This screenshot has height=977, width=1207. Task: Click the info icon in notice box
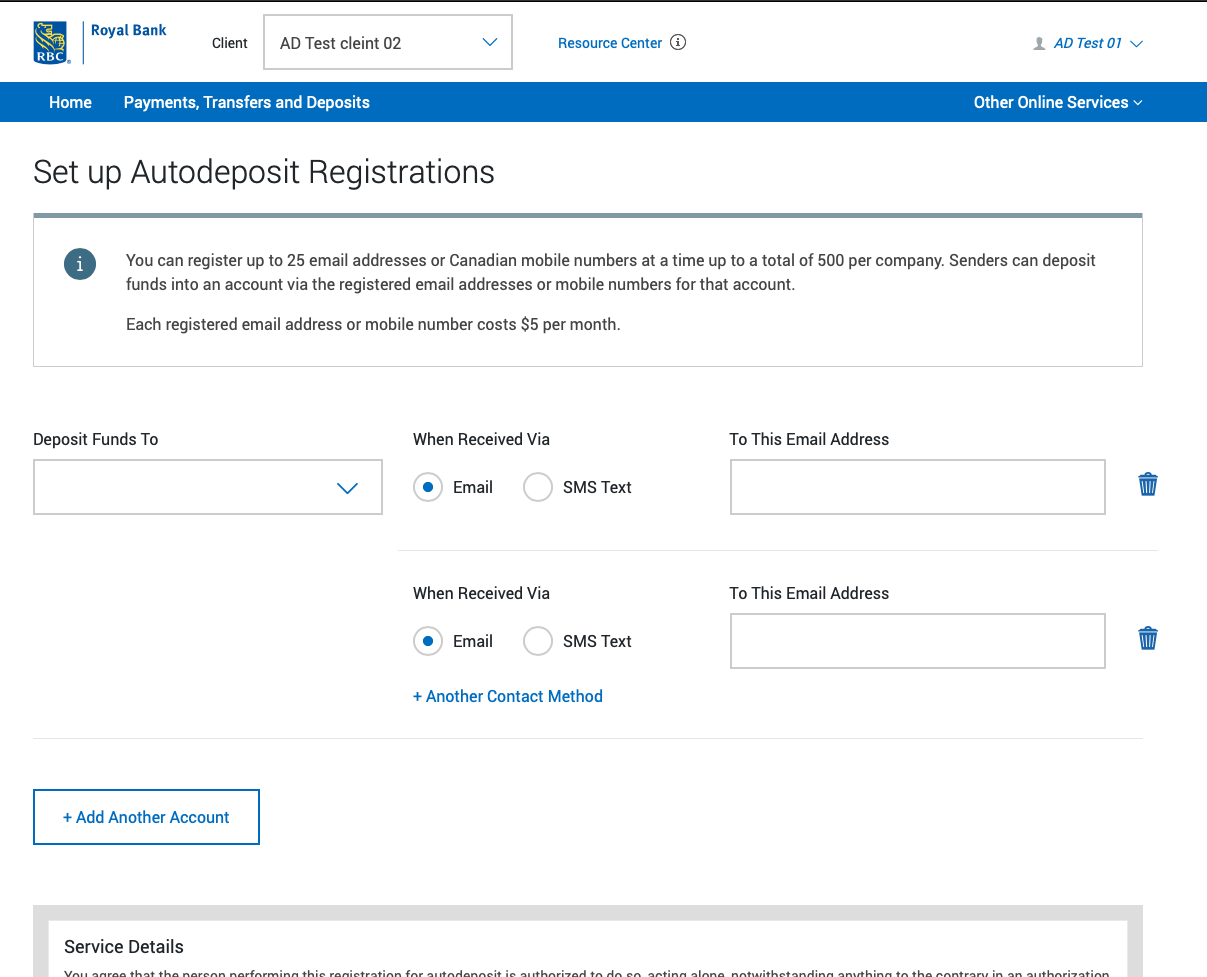point(80,264)
